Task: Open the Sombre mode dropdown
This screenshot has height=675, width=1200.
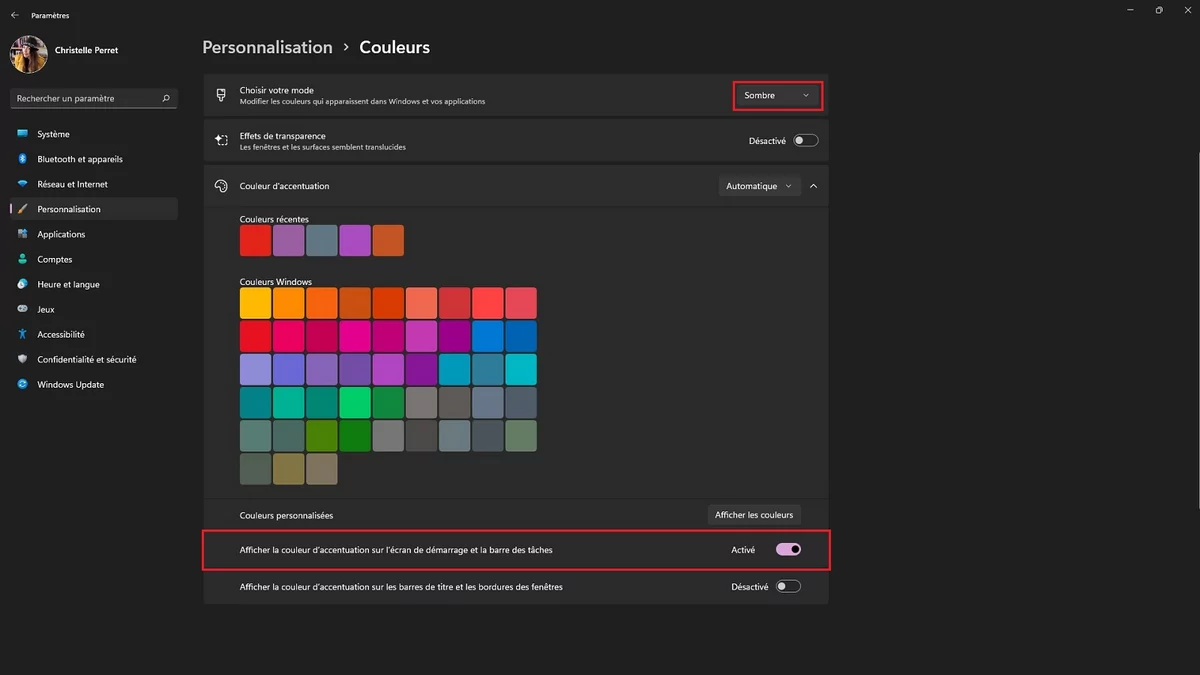Action: click(x=778, y=95)
